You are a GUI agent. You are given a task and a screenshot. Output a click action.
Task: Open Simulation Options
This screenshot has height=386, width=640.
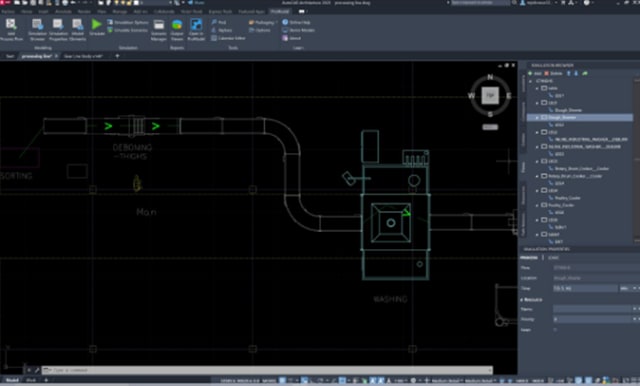coord(128,22)
